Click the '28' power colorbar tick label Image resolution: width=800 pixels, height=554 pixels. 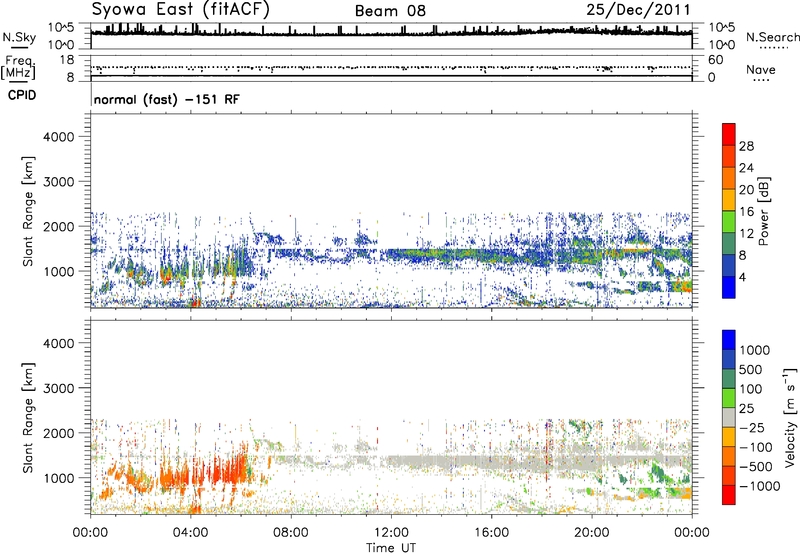(746, 146)
